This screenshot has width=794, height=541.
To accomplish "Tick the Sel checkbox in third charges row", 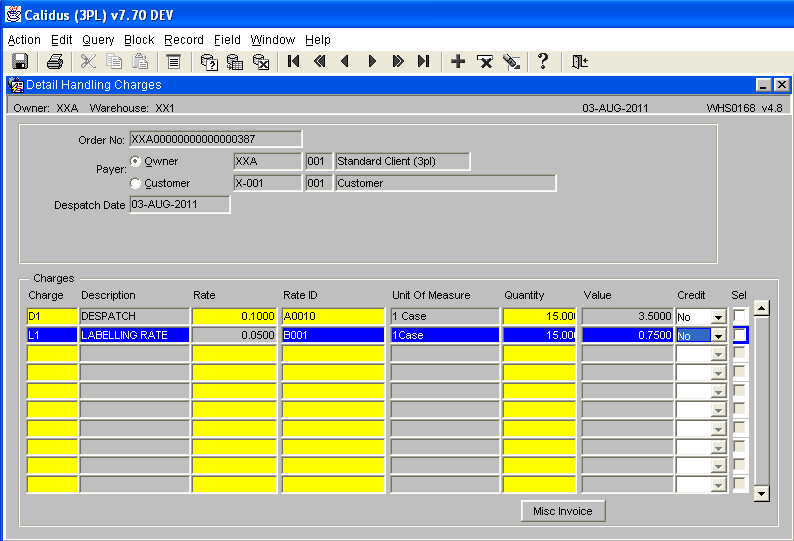I will pyautogui.click(x=739, y=353).
